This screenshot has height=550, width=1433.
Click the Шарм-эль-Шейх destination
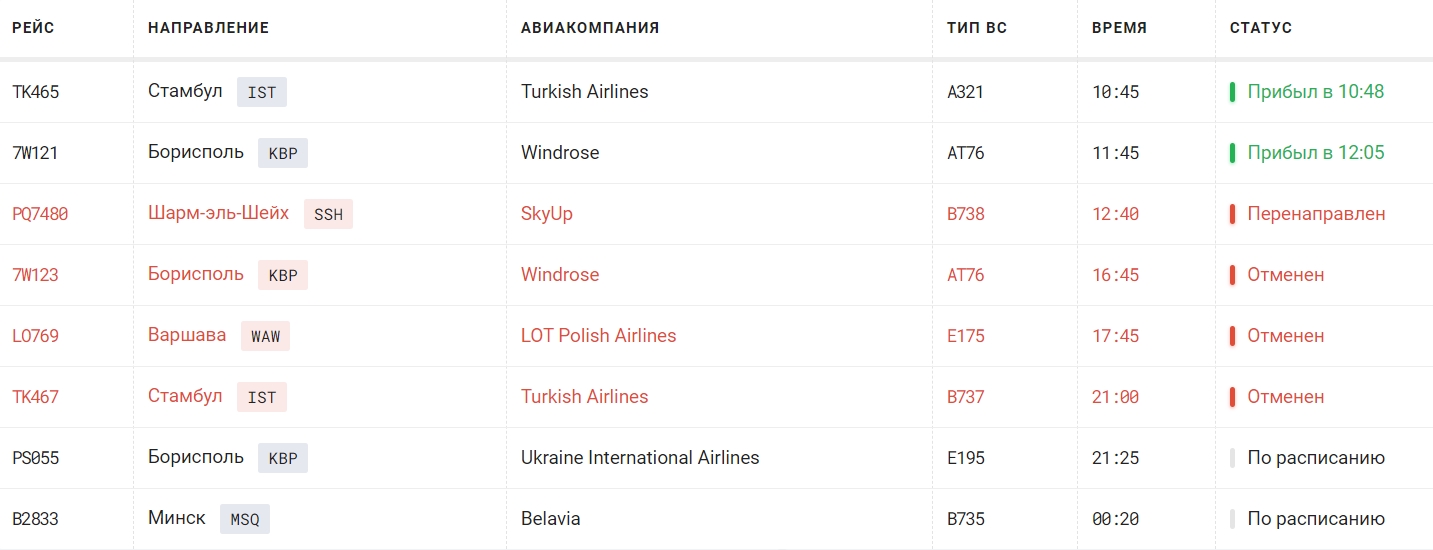pyautogui.click(x=218, y=213)
